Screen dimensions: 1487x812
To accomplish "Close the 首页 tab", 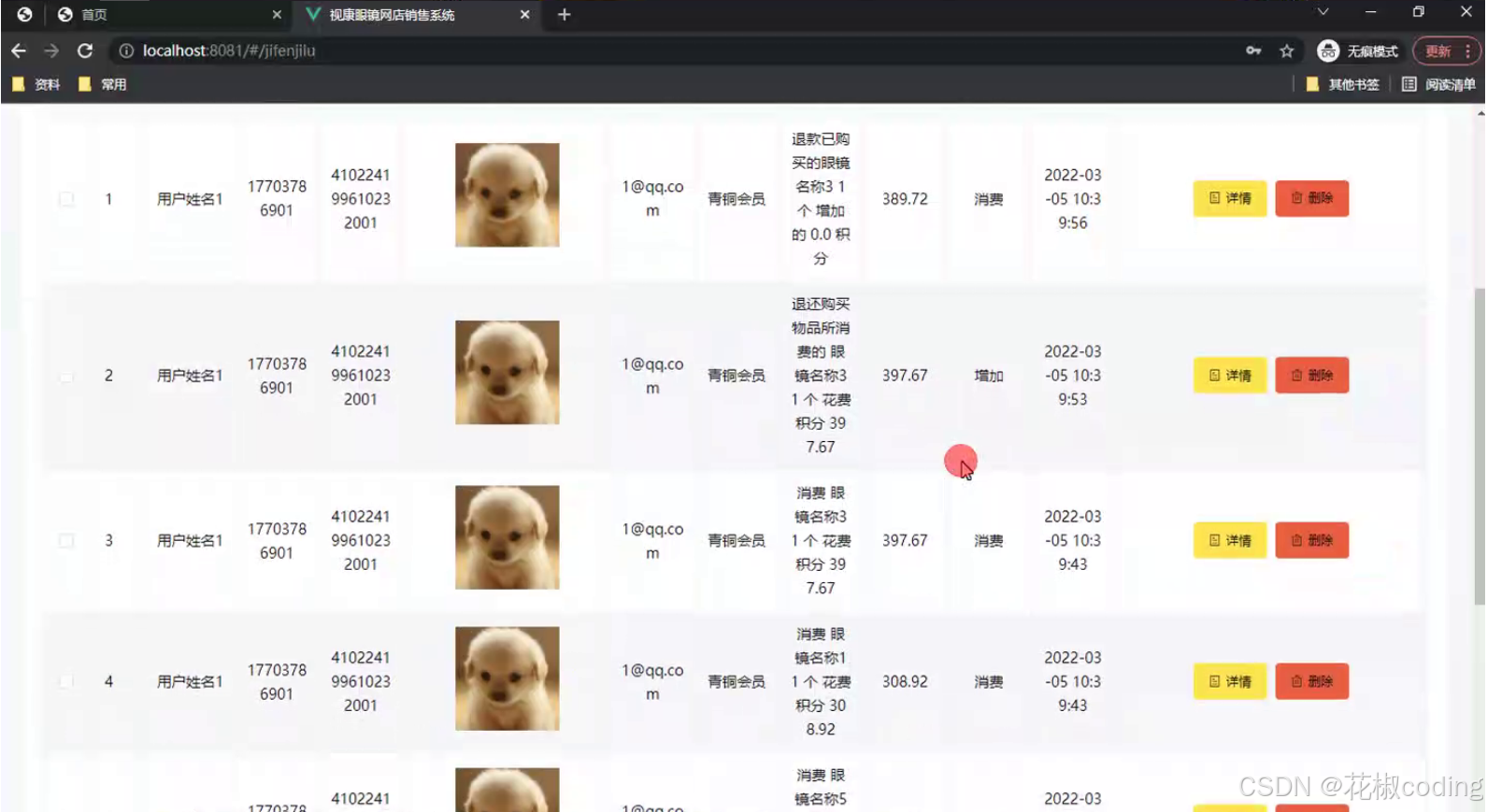I will (x=277, y=14).
